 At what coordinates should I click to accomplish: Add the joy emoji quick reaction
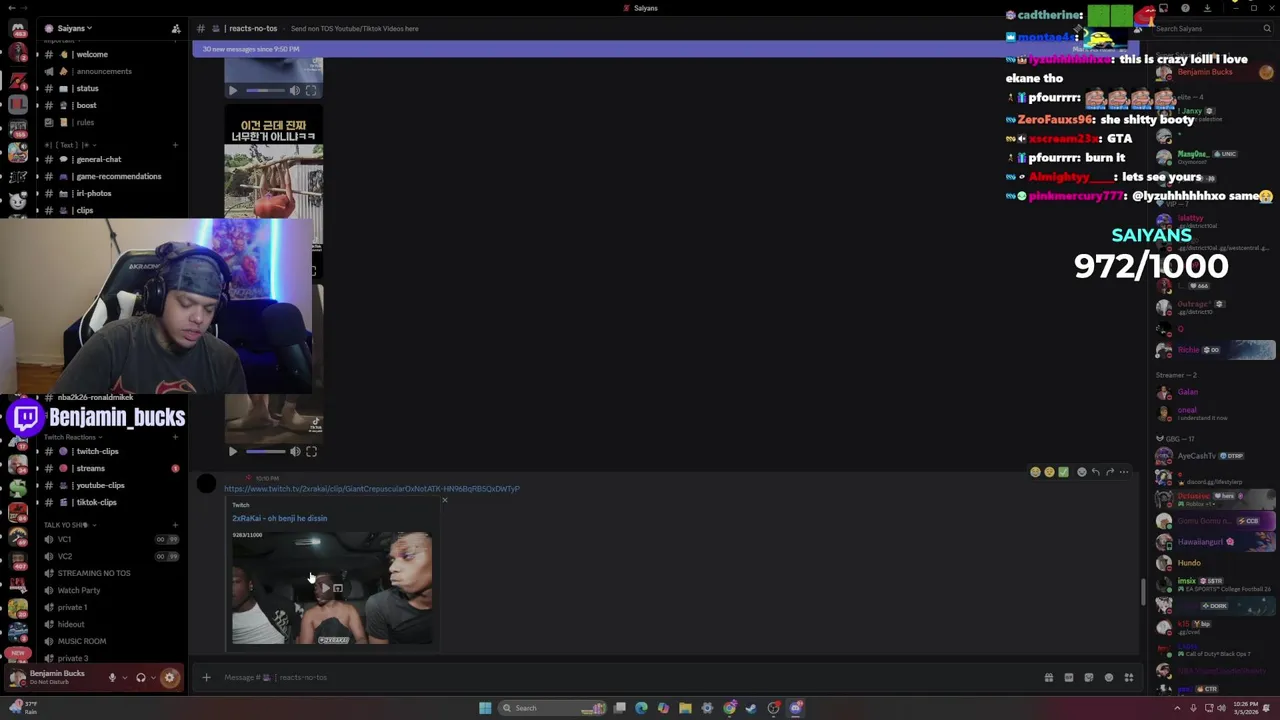tap(1035, 472)
